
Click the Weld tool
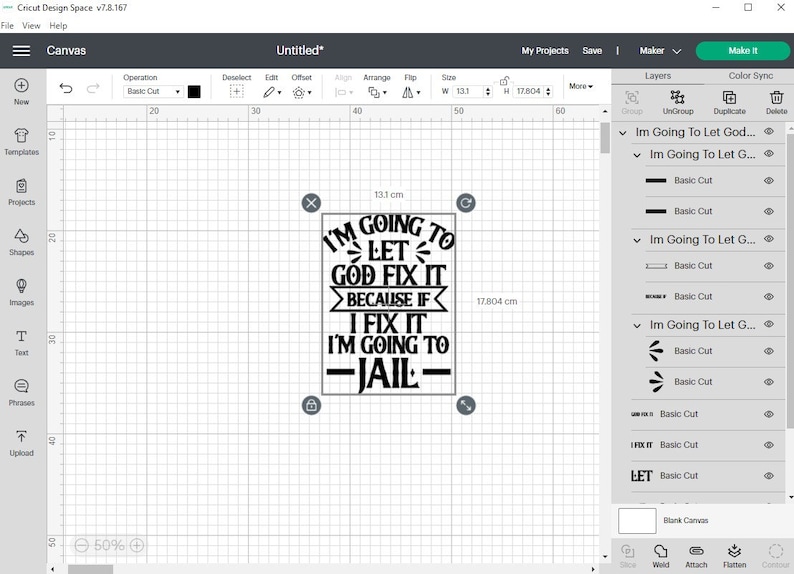tap(660, 556)
